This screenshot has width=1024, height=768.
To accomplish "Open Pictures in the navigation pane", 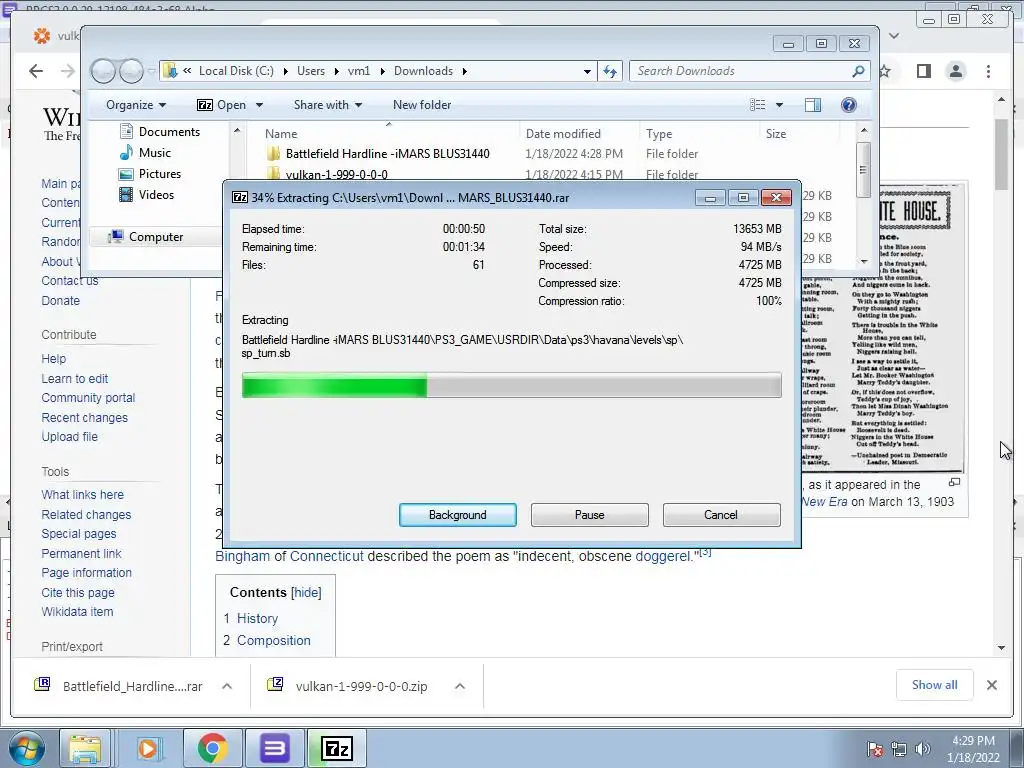I will point(150,174).
